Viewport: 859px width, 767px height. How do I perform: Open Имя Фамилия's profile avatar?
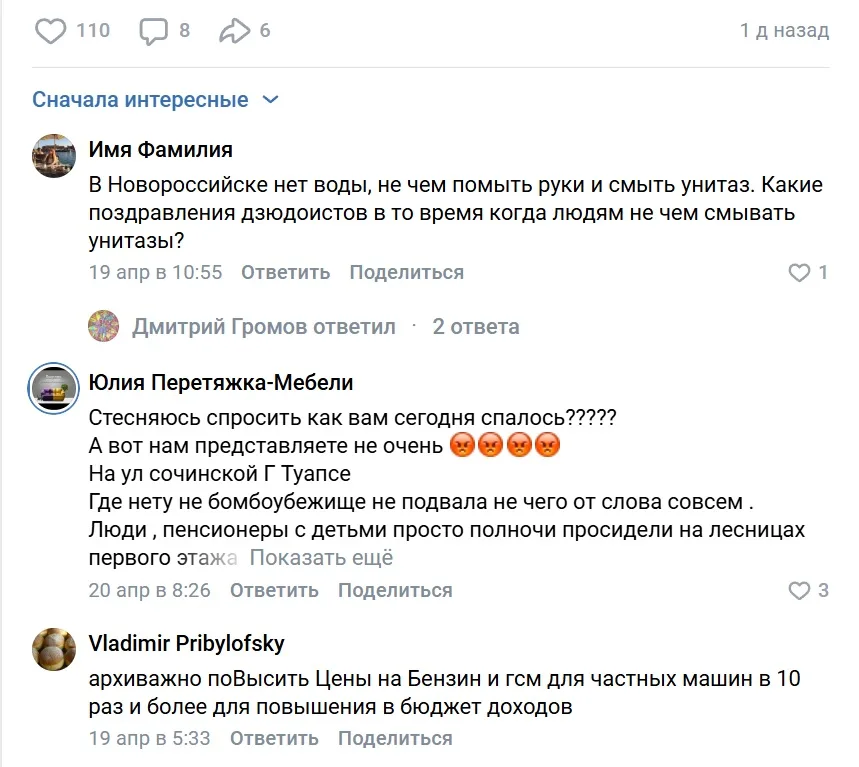point(54,156)
